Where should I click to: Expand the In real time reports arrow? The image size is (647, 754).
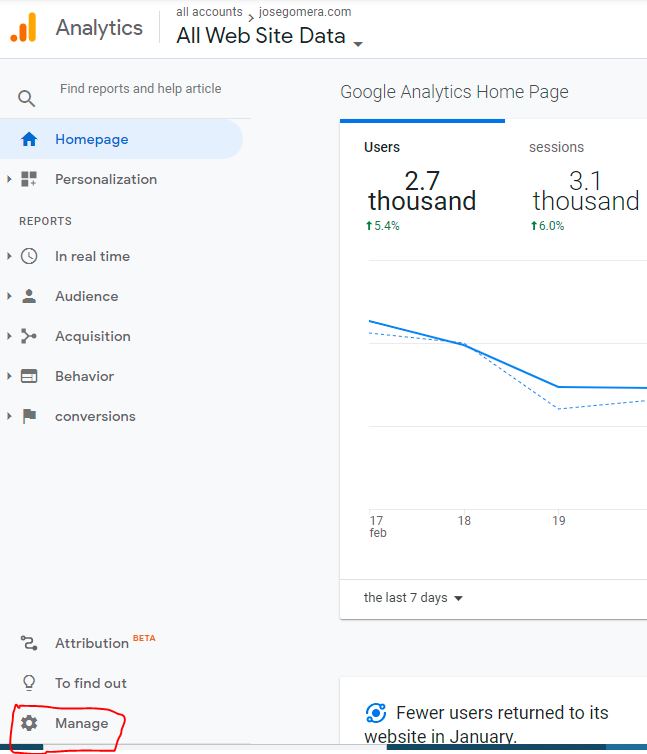coord(9,256)
